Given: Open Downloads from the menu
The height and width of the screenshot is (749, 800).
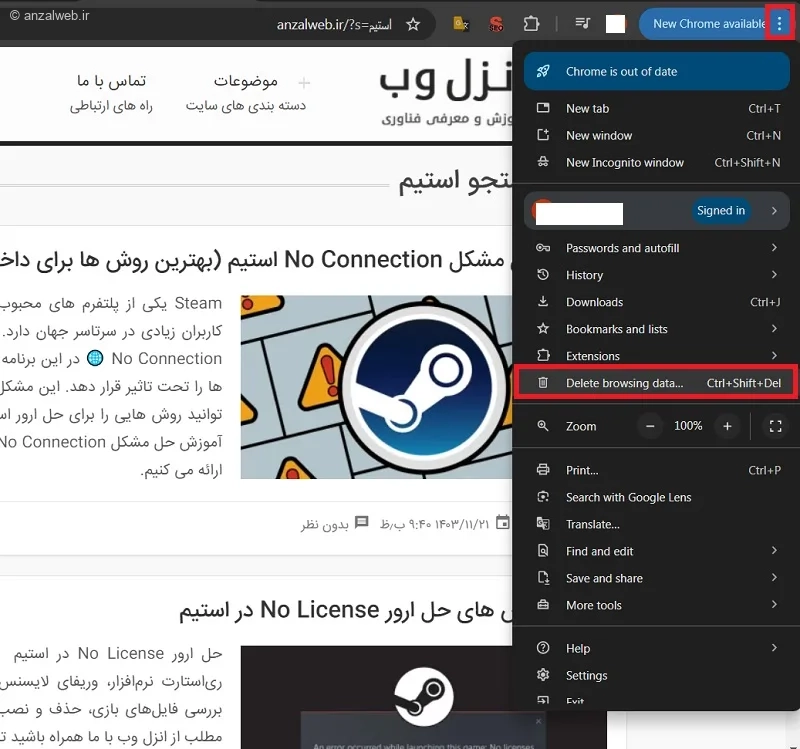Looking at the screenshot, I should (x=657, y=302).
